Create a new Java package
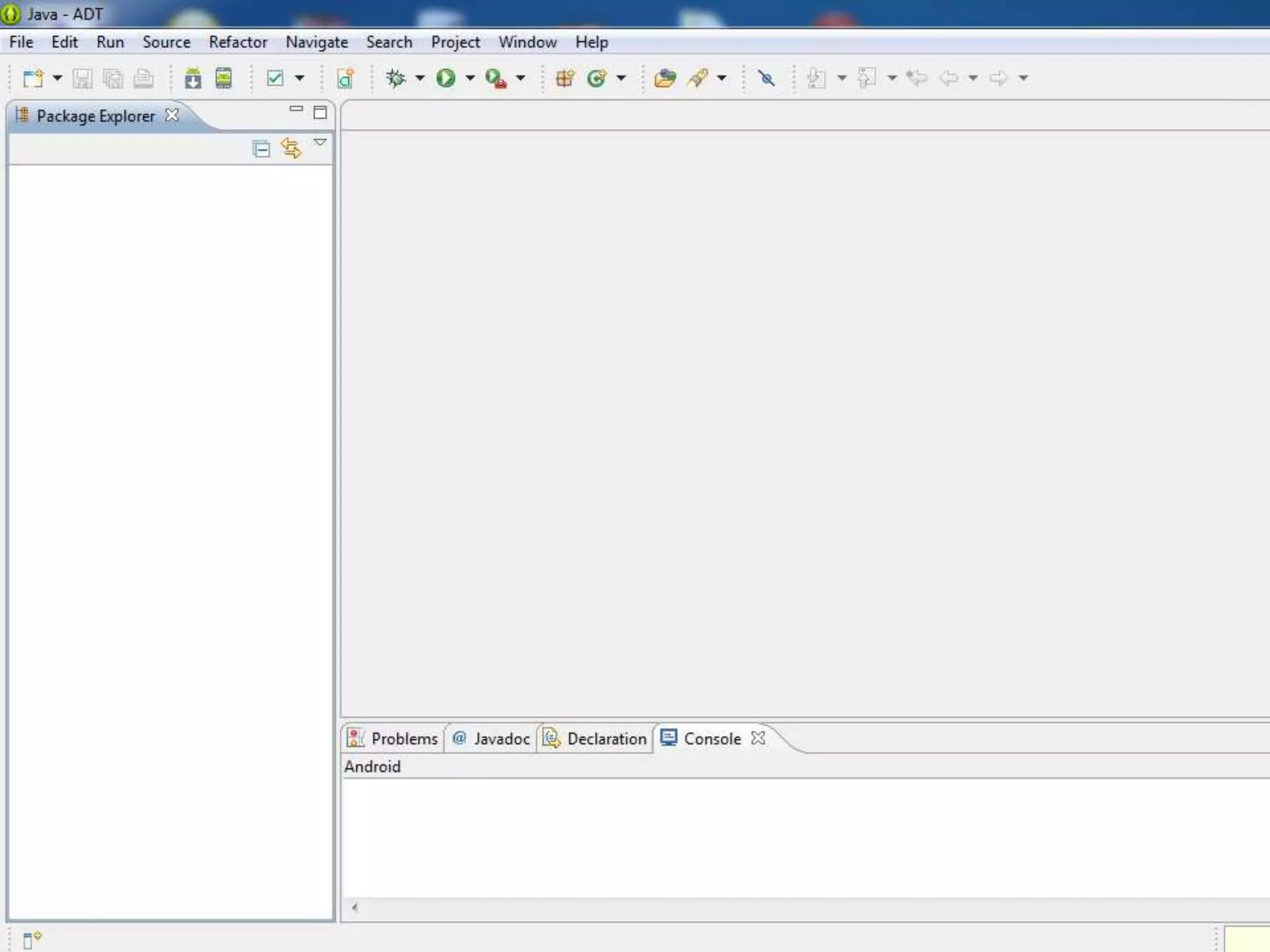Image resolution: width=1270 pixels, height=952 pixels. (564, 78)
